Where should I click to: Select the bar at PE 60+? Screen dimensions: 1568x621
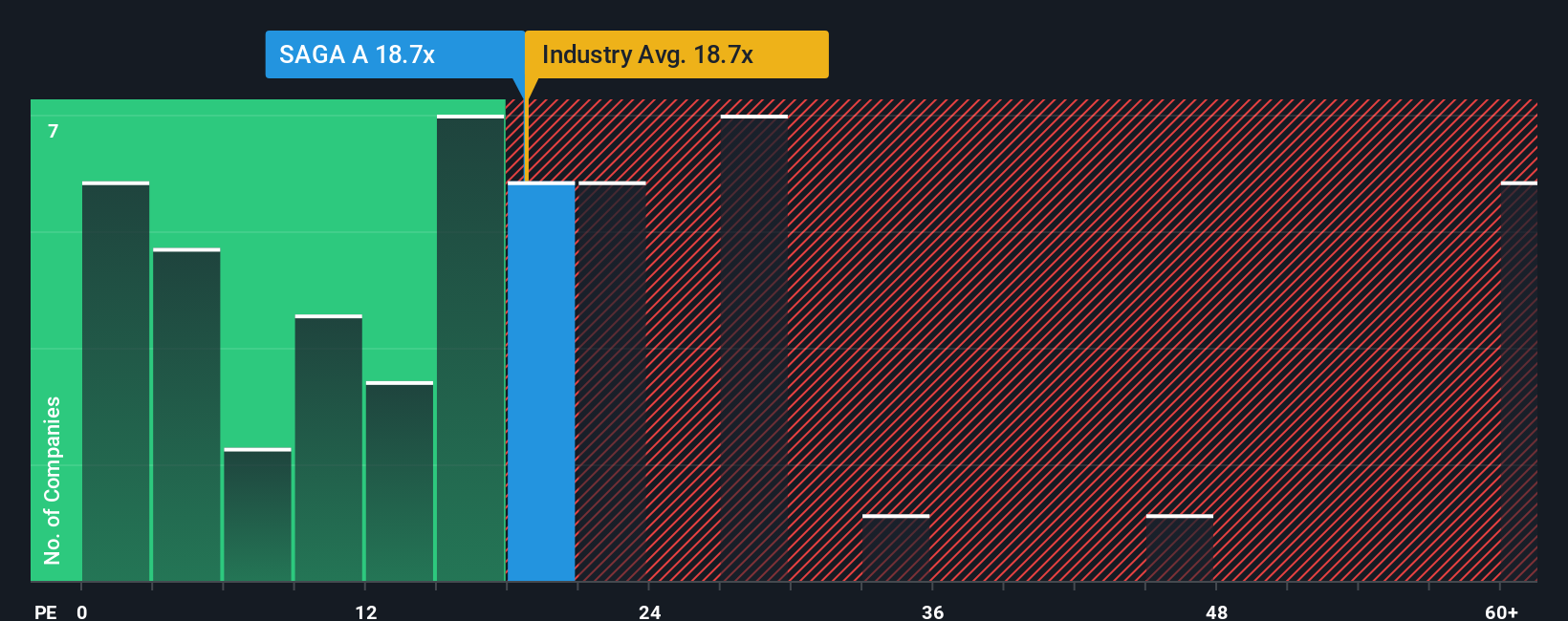[x=1519, y=381]
